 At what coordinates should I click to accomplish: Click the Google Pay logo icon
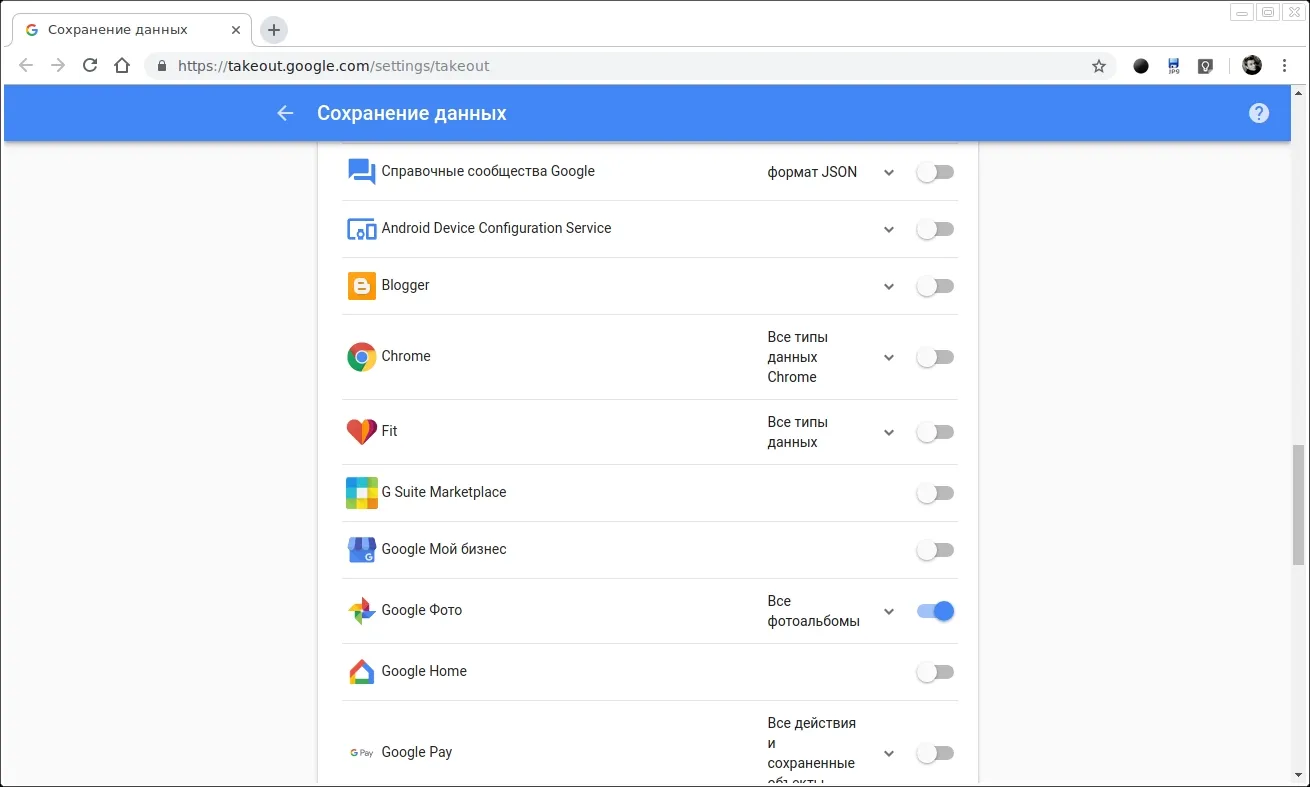click(x=361, y=753)
